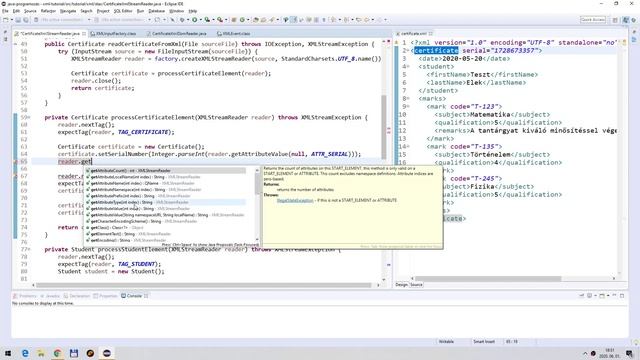Select getAttributeCount() proposal in autocomplete list

click(x=165, y=171)
